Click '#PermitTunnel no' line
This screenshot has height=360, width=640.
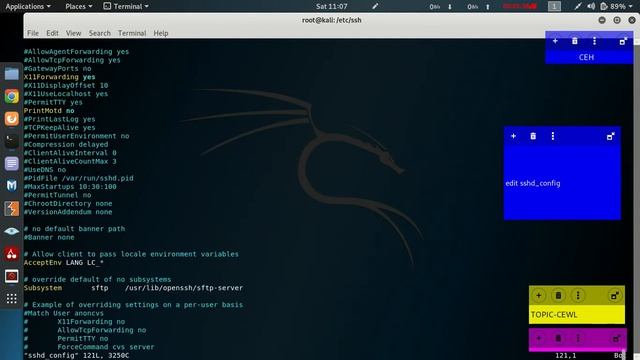pyautogui.click(x=57, y=195)
